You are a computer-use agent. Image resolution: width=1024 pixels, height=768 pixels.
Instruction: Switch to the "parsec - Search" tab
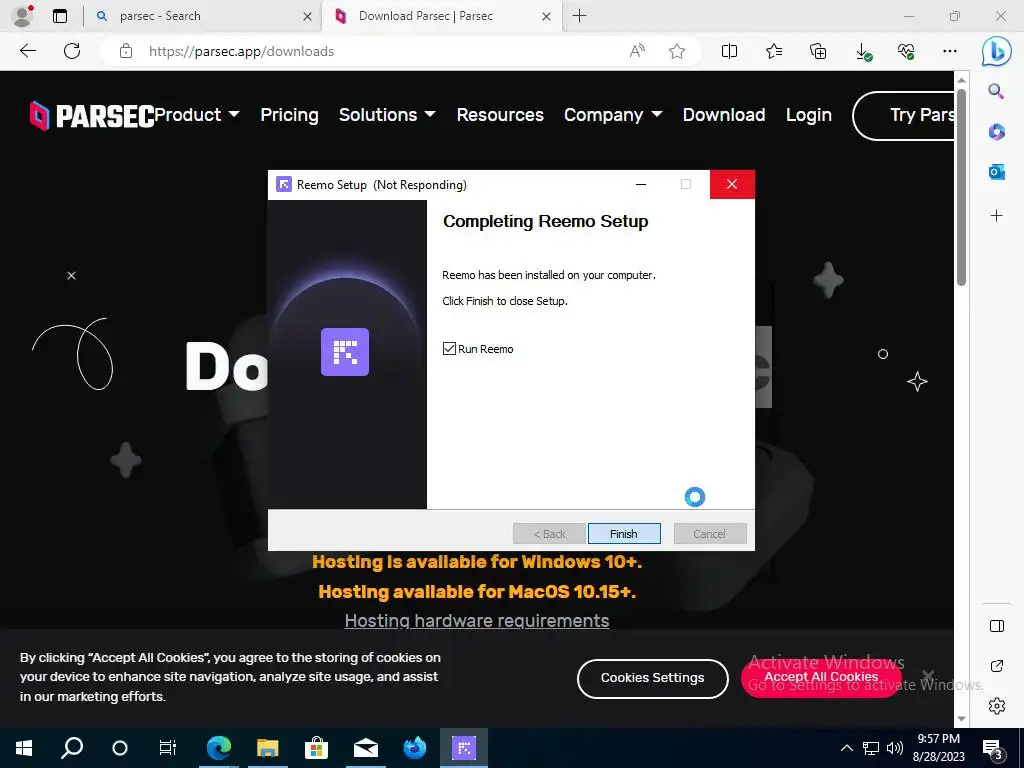(202, 16)
